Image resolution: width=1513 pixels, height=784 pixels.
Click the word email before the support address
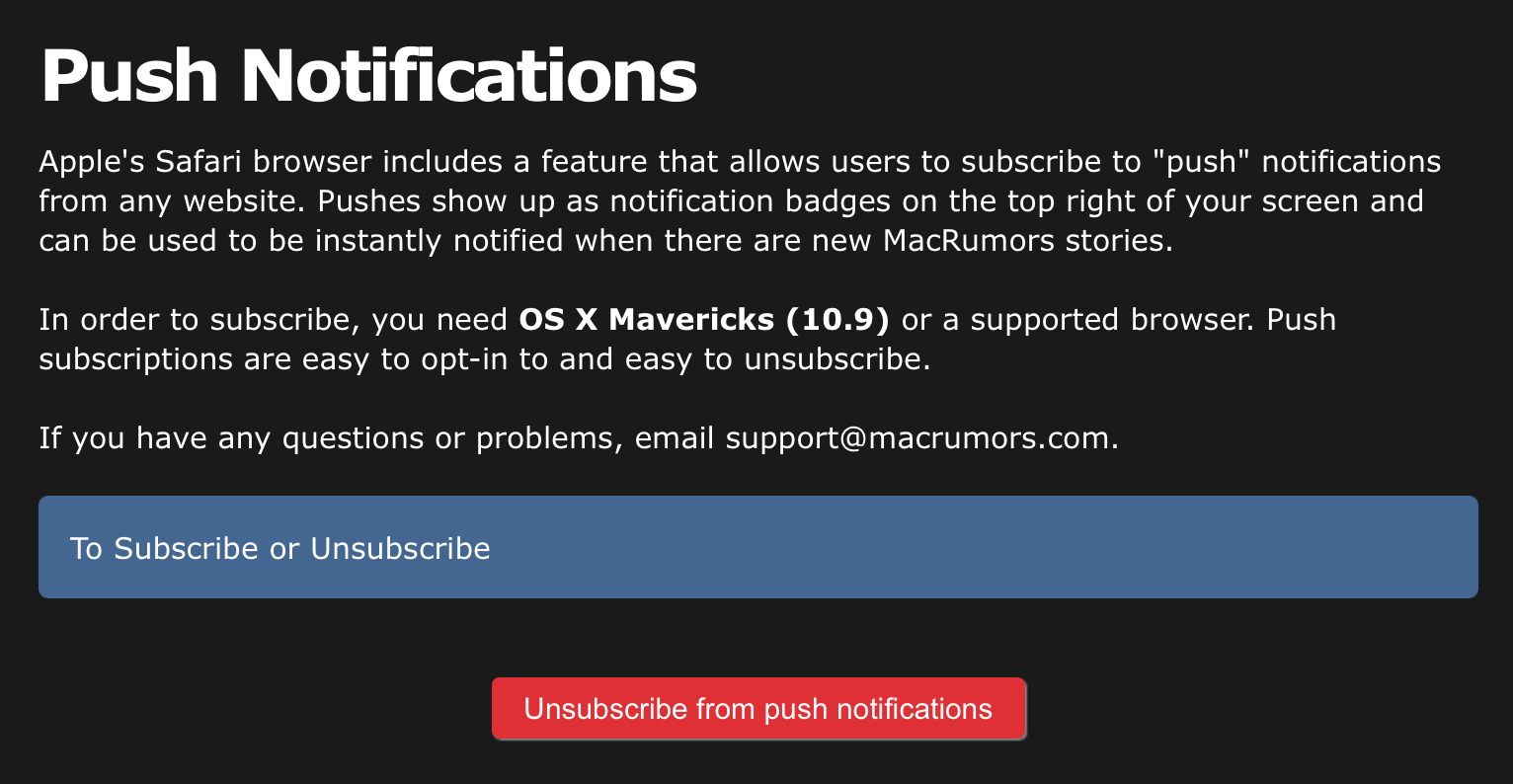tap(675, 438)
